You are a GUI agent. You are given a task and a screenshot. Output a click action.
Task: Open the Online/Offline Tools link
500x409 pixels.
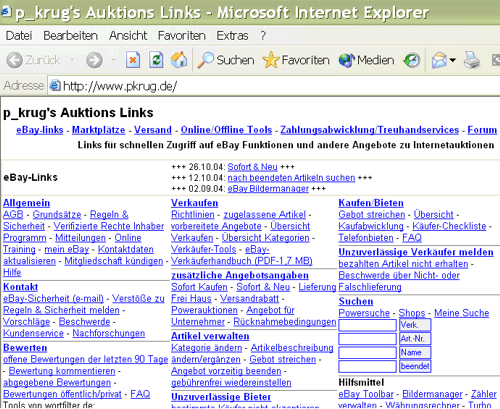pos(226,130)
